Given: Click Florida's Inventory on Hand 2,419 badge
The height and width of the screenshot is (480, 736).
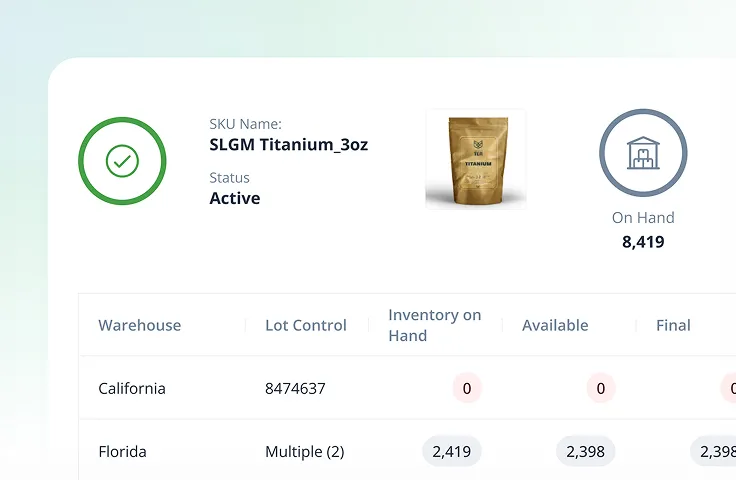Looking at the screenshot, I should 452,452.
